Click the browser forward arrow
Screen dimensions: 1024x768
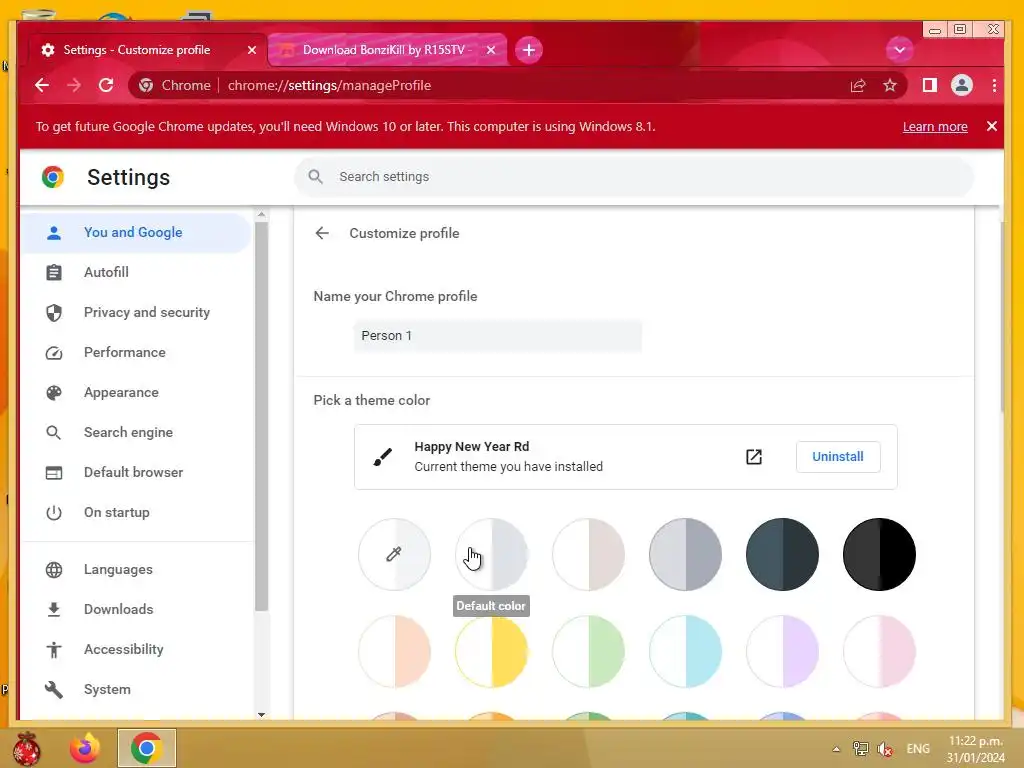[x=74, y=86]
